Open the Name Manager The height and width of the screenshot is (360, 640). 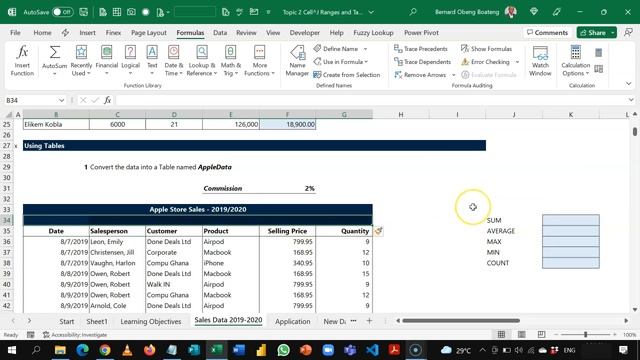pyautogui.click(x=297, y=61)
